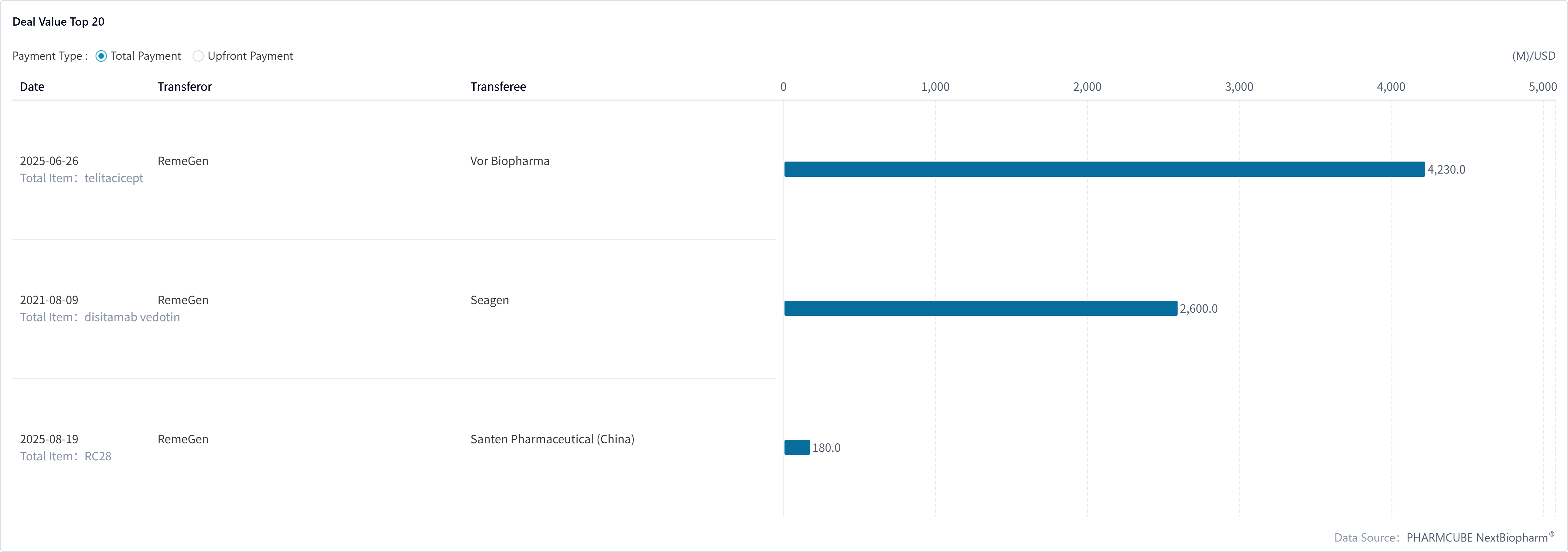Click the Seagen transferee name
The width and height of the screenshot is (1568, 552).
click(x=489, y=300)
